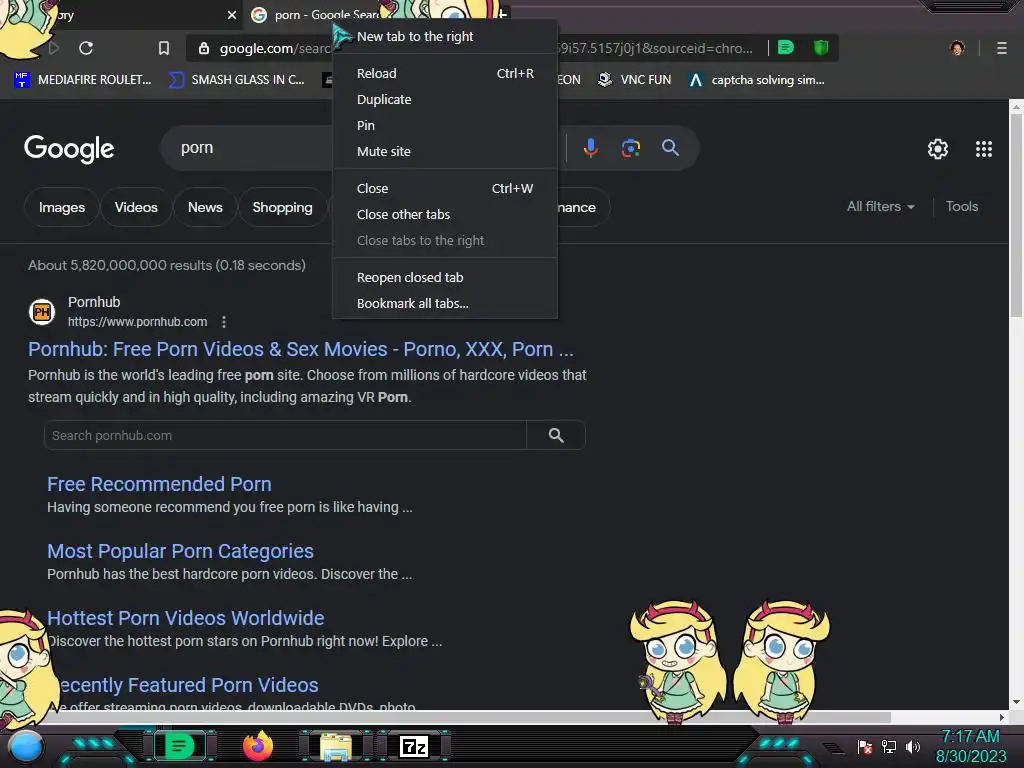Reload the page with the toolbar refresh icon
The height and width of the screenshot is (768, 1024).
pos(86,48)
